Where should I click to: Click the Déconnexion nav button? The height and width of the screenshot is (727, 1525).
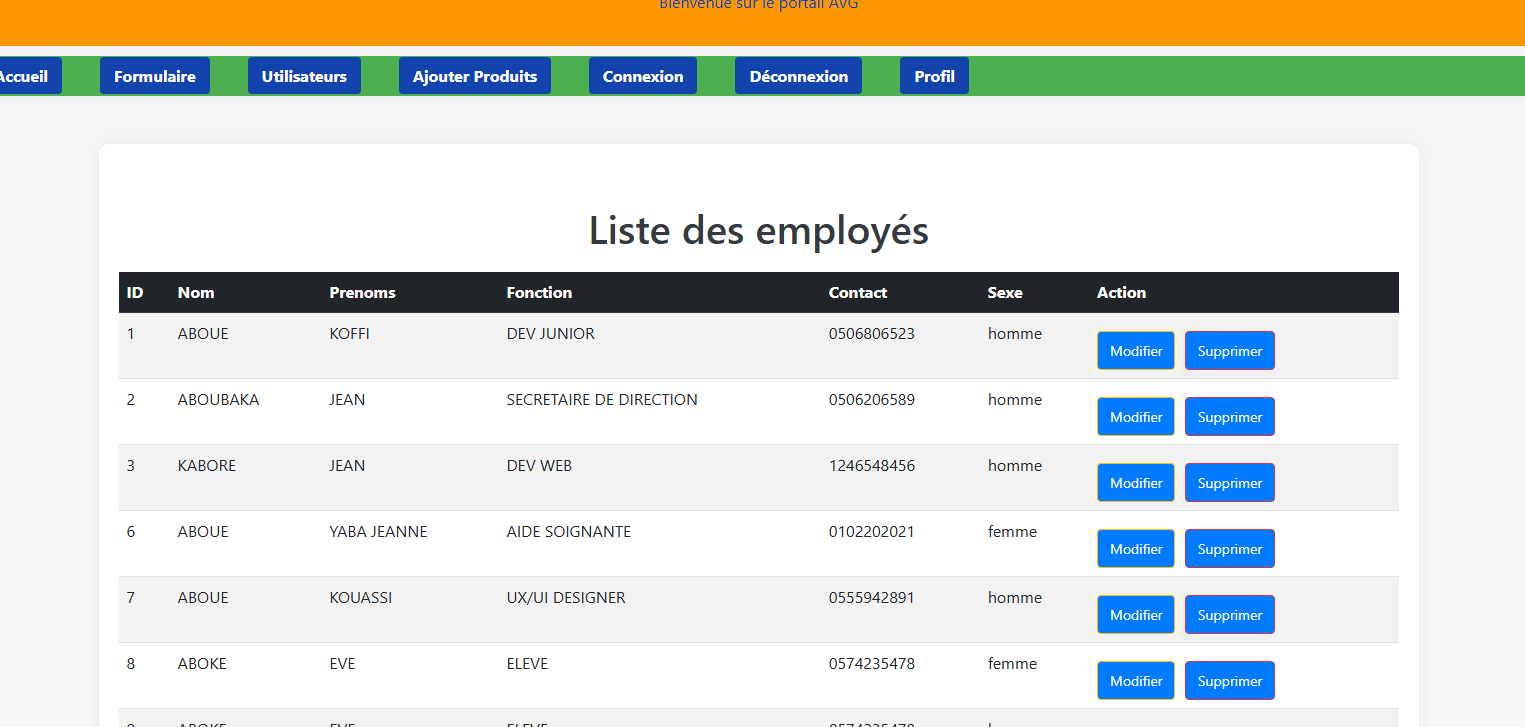coord(798,76)
